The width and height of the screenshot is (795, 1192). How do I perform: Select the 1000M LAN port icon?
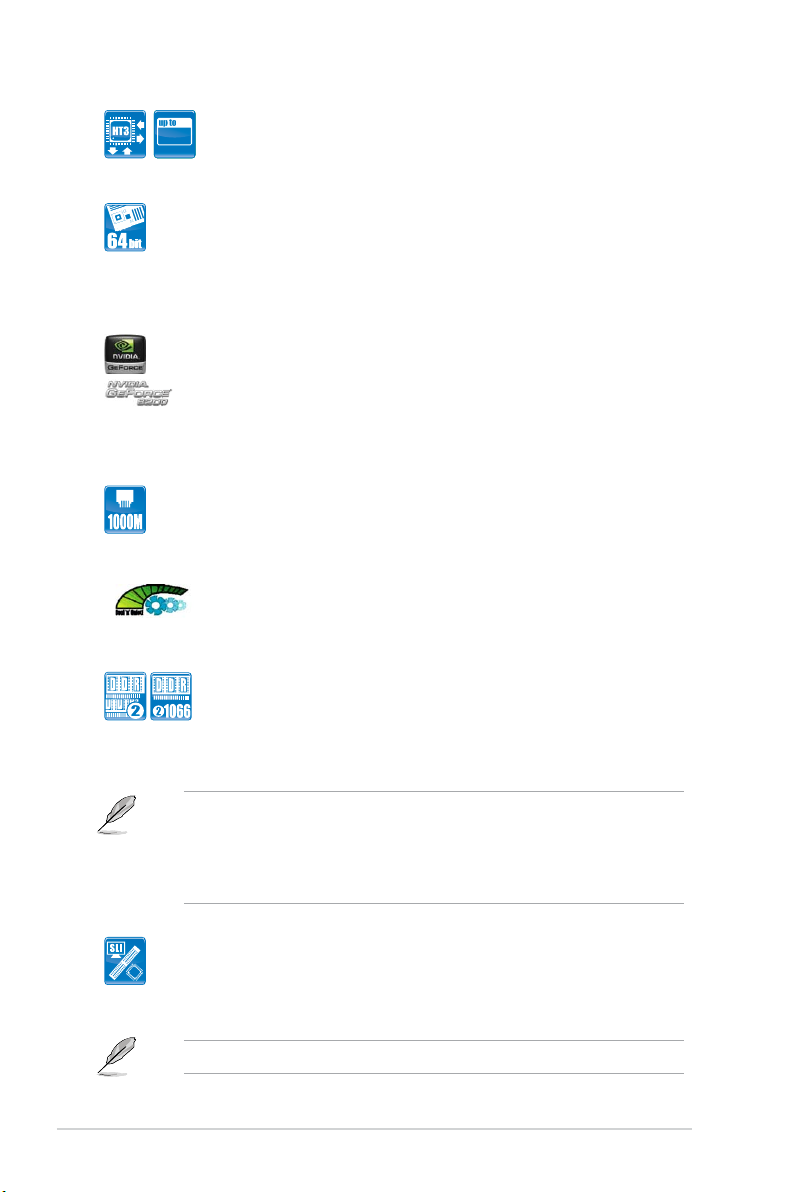tap(125, 509)
